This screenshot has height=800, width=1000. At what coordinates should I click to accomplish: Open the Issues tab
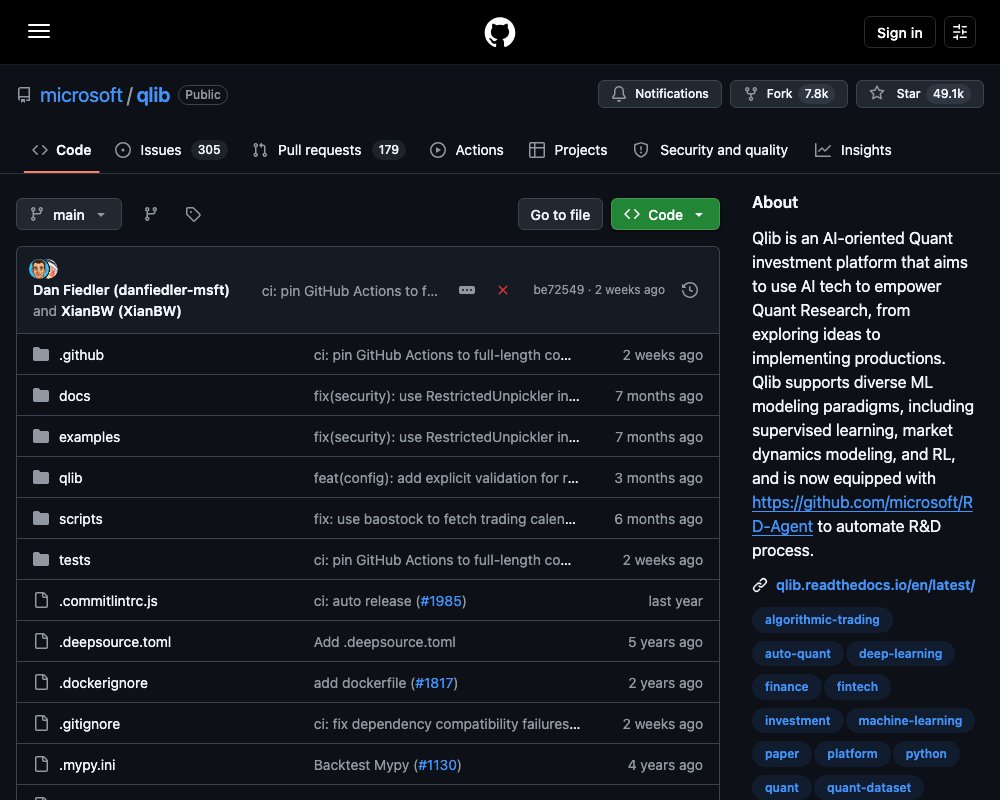pos(170,150)
